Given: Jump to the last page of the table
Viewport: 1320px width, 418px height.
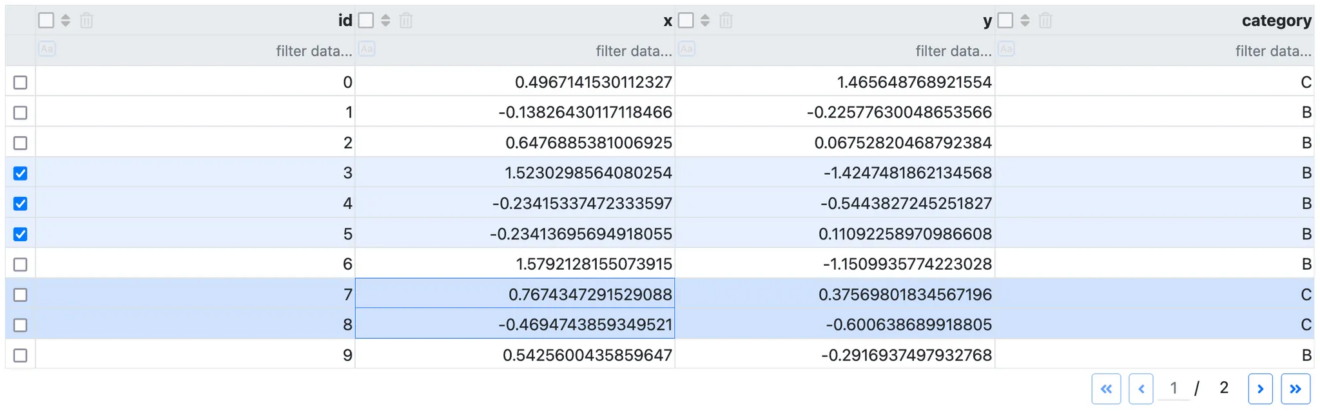Looking at the screenshot, I should [1295, 389].
